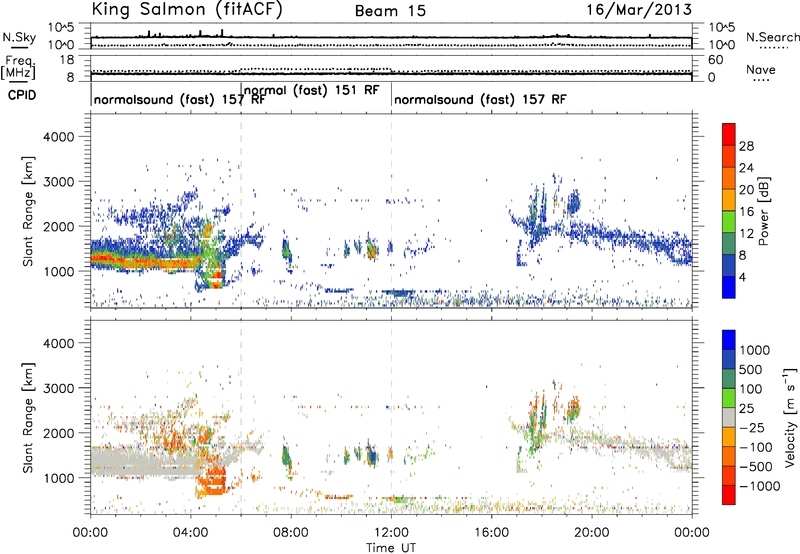The height and width of the screenshot is (554, 800).
Task: Click the 3000 tick in the velocity panel
Action: point(58,388)
